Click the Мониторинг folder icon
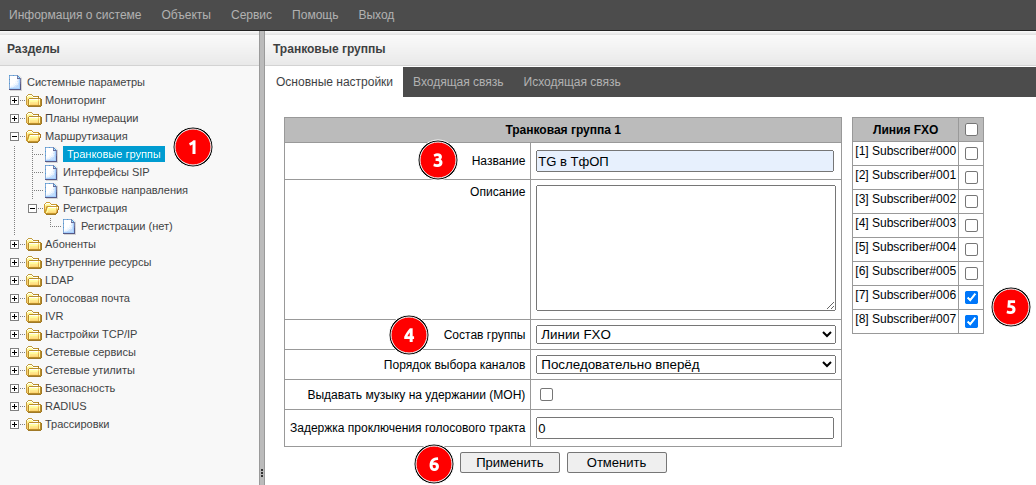This screenshot has width=1036, height=485. pos(34,100)
